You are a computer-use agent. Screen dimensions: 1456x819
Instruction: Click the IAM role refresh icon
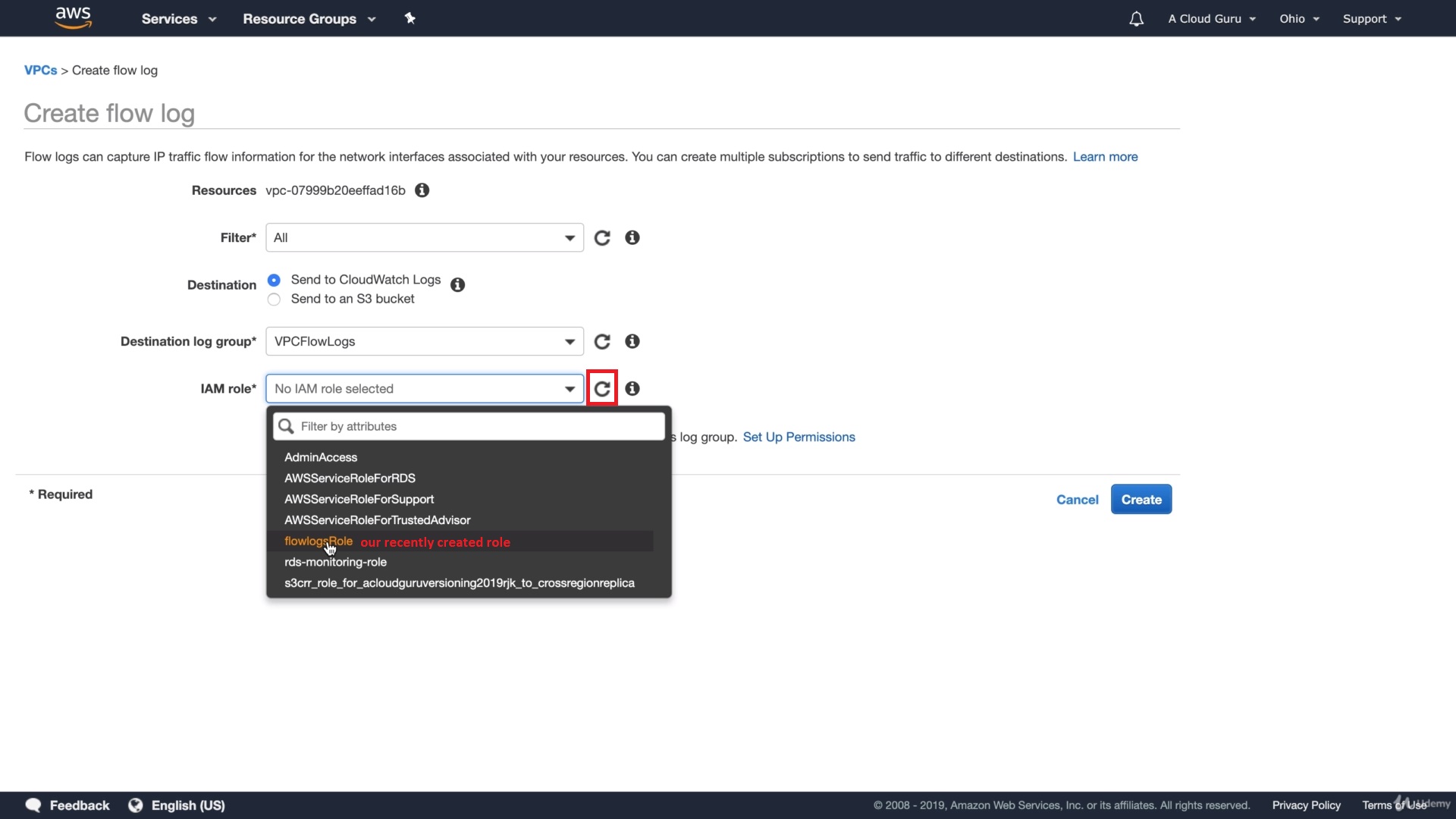coord(602,389)
